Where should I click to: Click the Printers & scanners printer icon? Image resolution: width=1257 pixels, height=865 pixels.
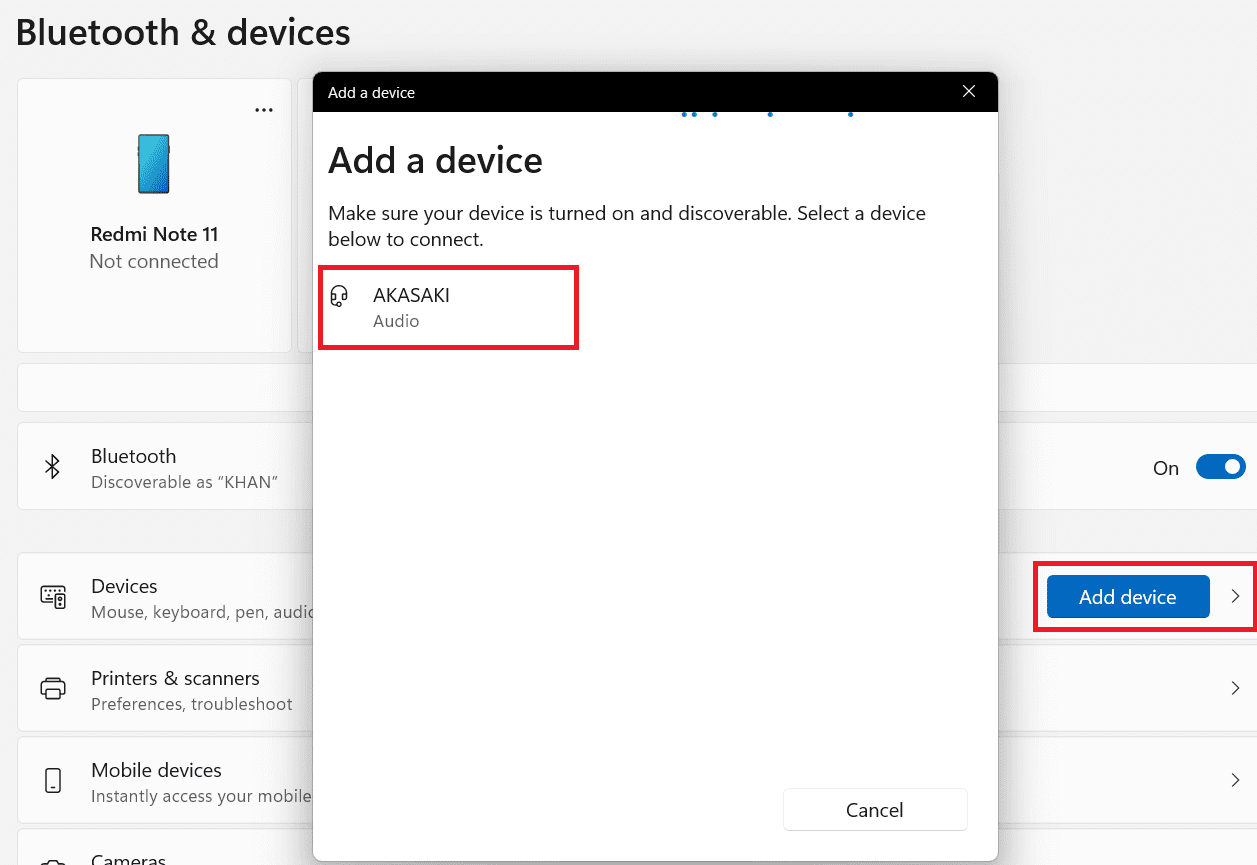(52, 688)
